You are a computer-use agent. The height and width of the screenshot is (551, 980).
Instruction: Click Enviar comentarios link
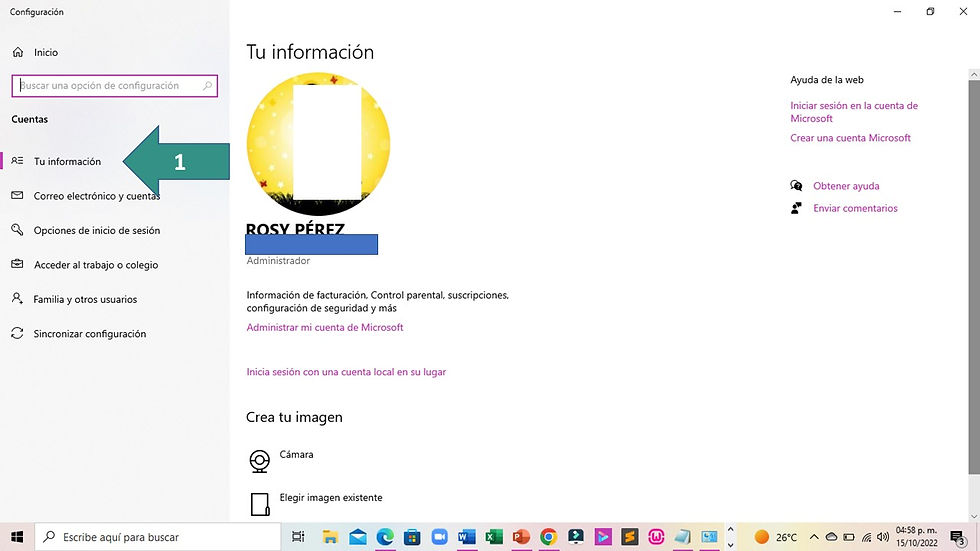[855, 209]
